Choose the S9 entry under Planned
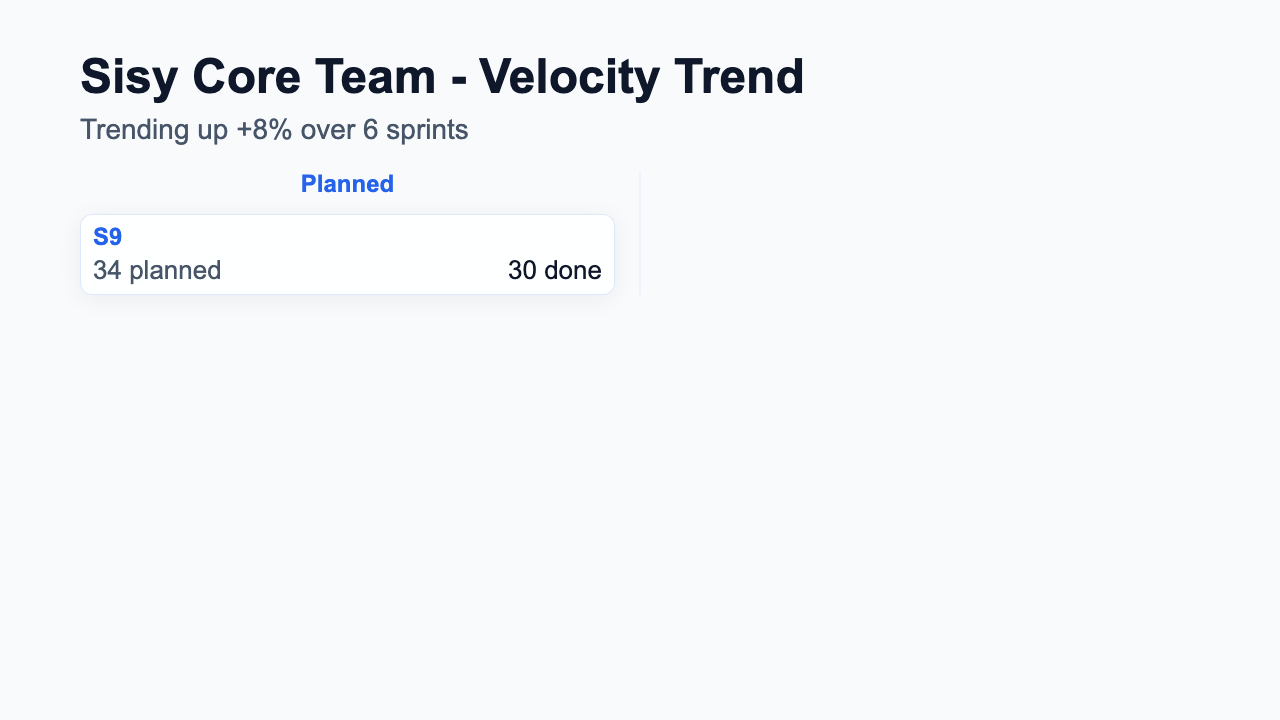Screen dimensions: 1280x720 click(x=347, y=253)
